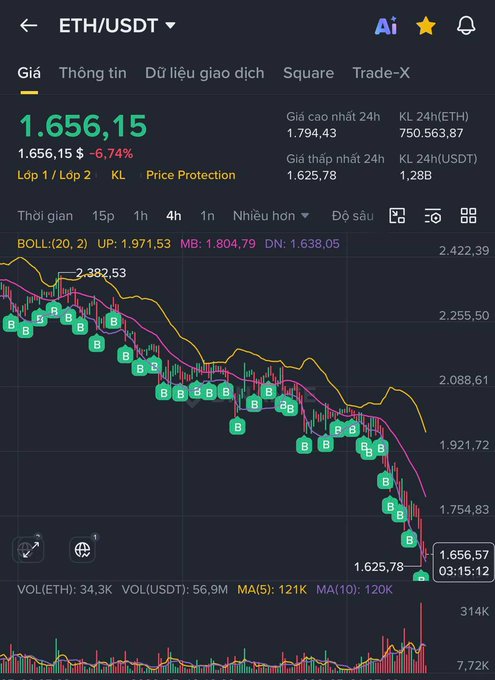Viewport: 495px width, 680px height.
Task: Open the grid layout icon
Action: pos(469,216)
